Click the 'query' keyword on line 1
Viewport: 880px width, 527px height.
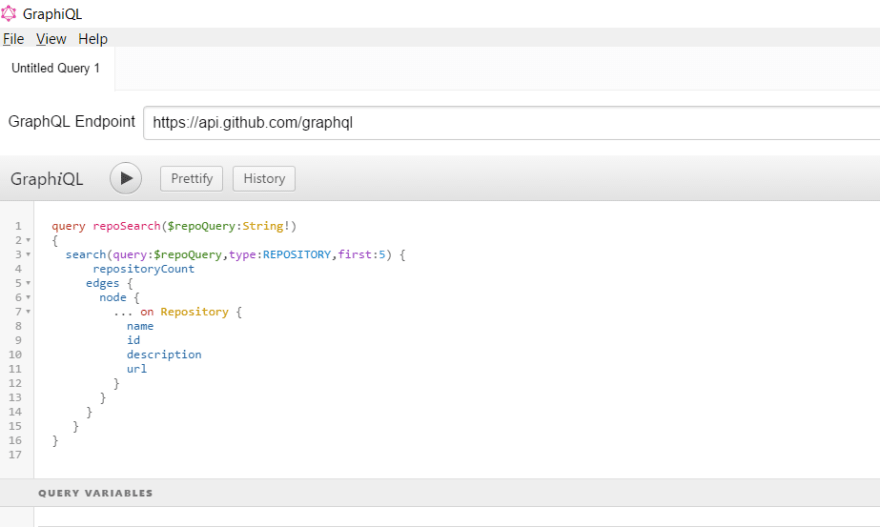tap(68, 226)
